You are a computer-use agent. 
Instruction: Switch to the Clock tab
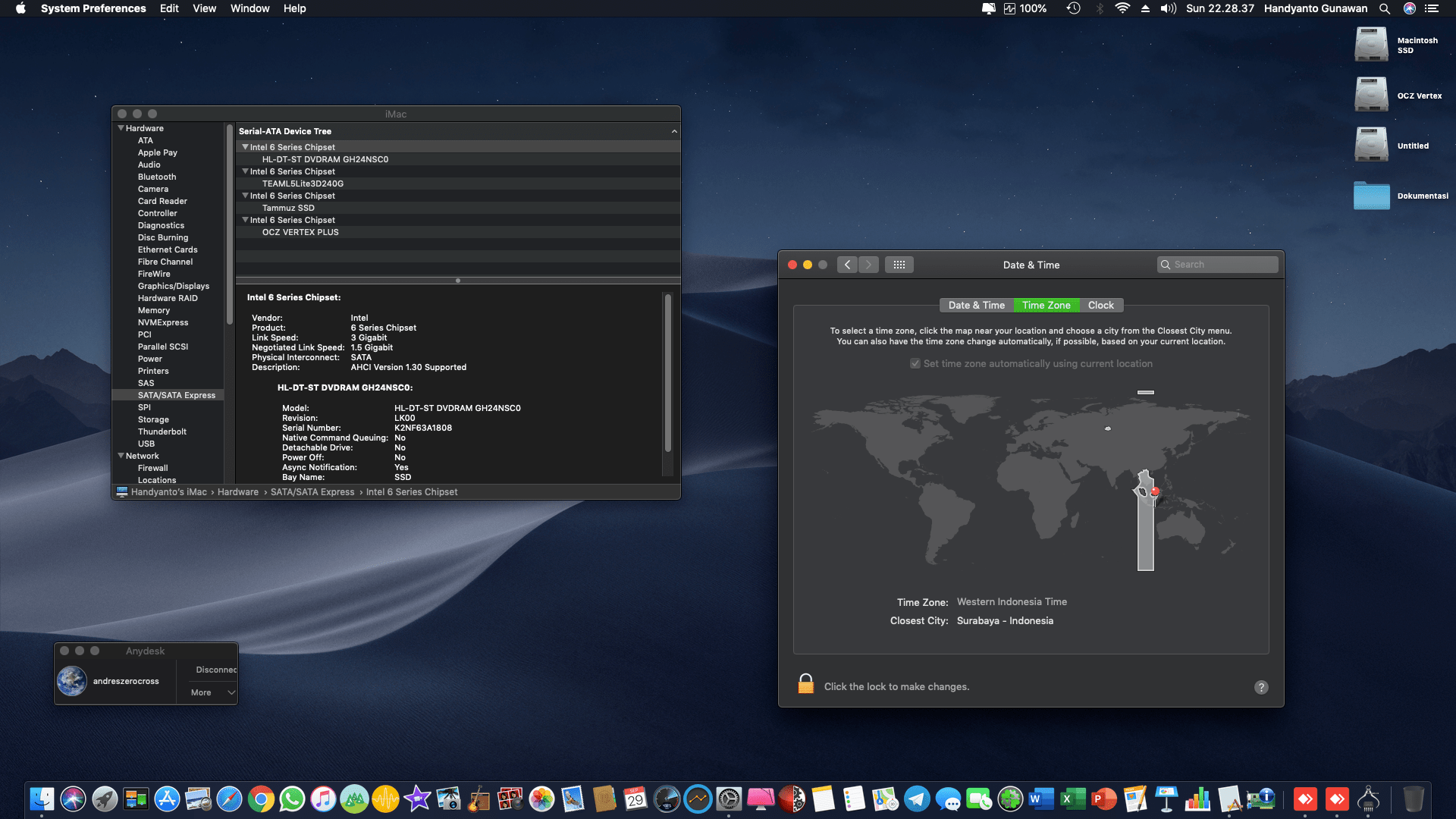(1100, 305)
